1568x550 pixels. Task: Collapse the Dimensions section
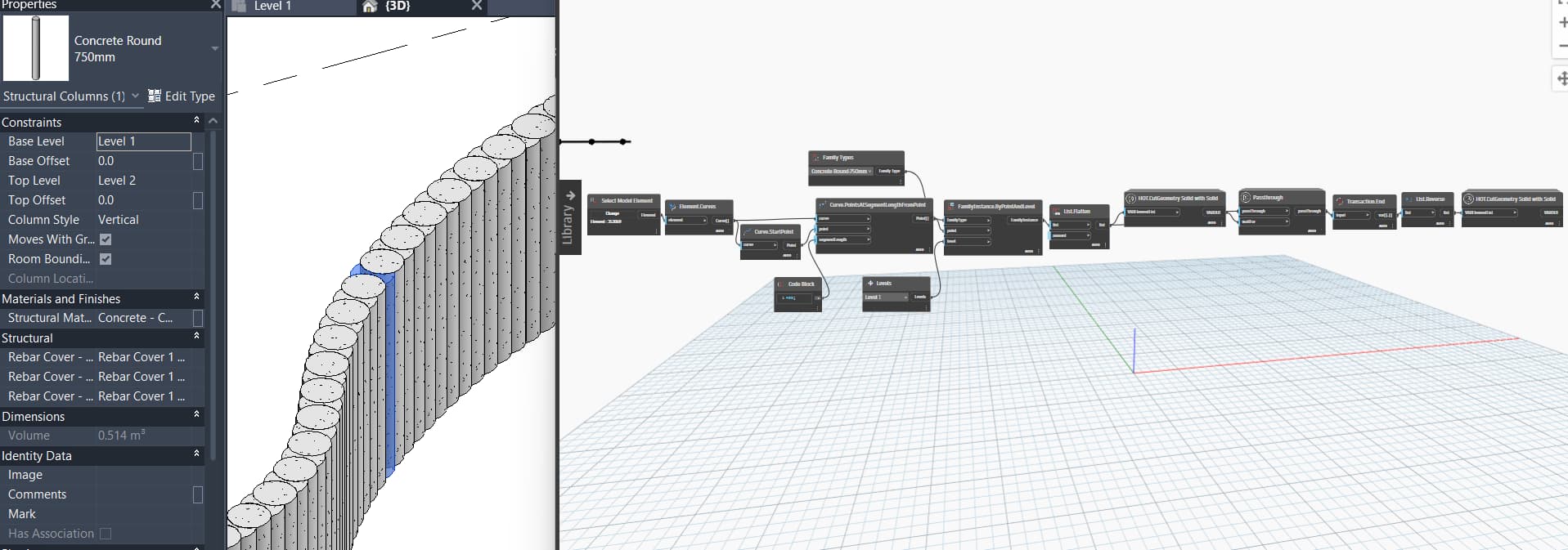point(196,415)
